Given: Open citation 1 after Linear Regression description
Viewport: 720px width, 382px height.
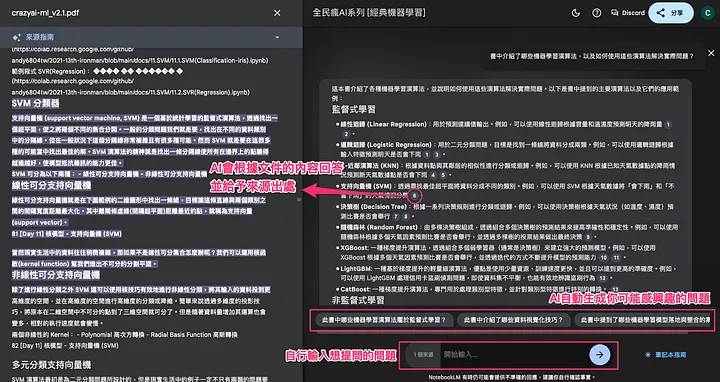Looking at the screenshot, I should 668,124.
